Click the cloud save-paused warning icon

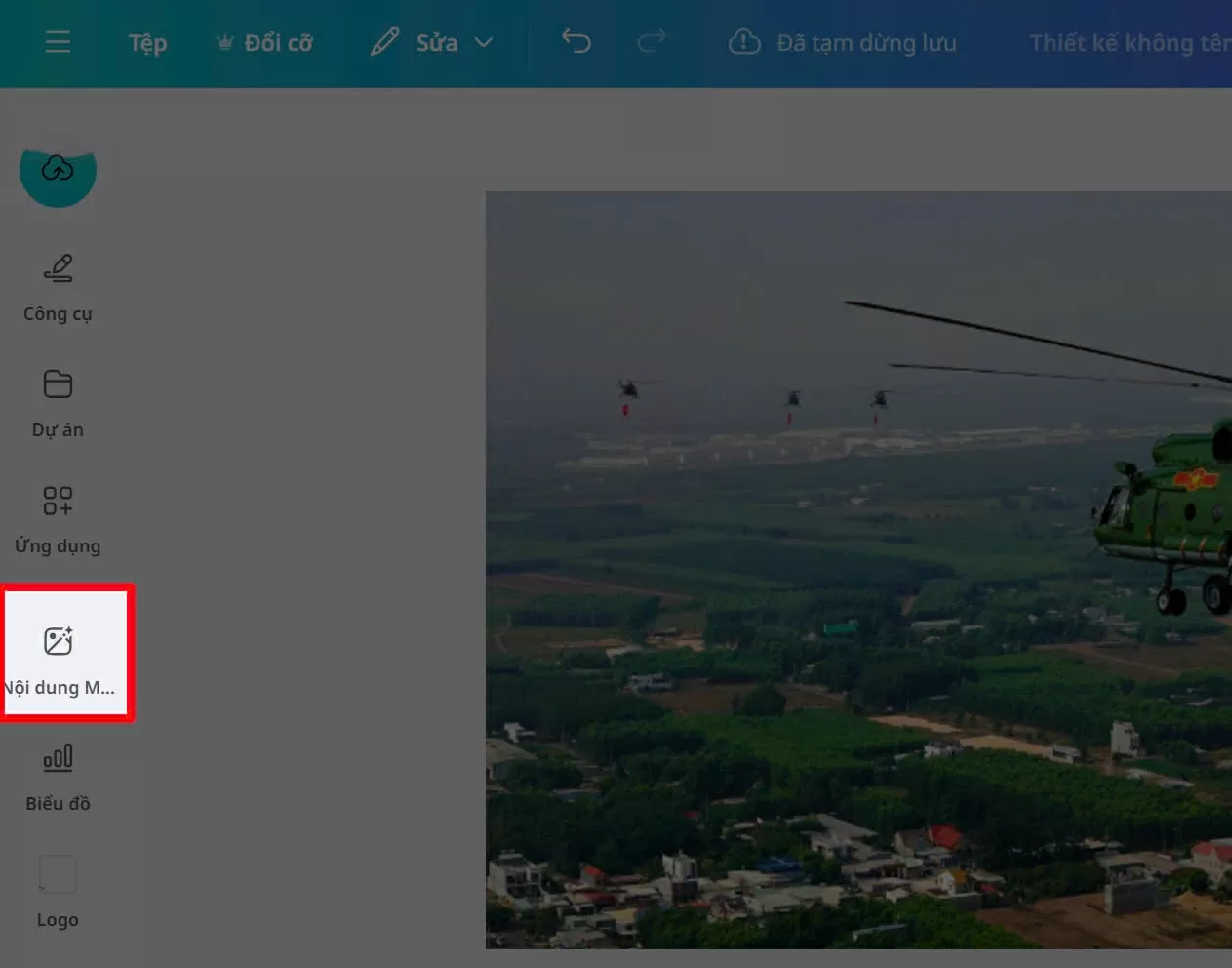tap(744, 42)
